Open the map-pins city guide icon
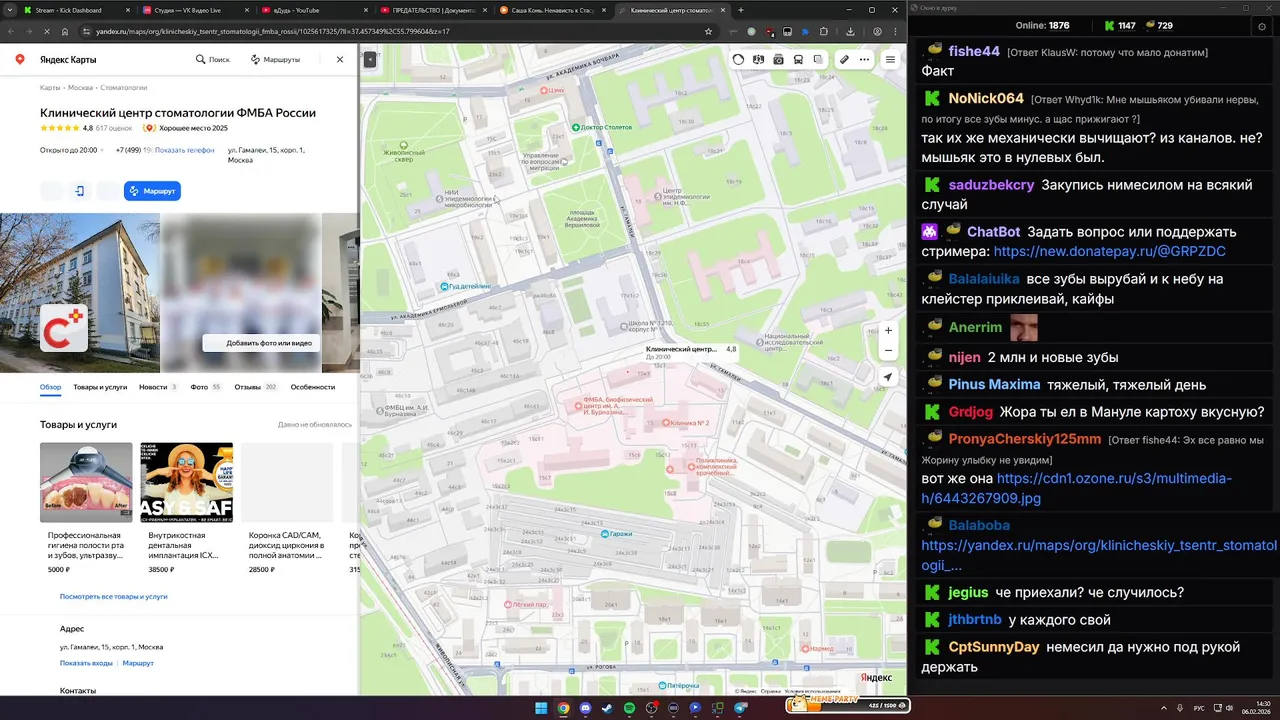This screenshot has width=1280, height=720. point(759,59)
